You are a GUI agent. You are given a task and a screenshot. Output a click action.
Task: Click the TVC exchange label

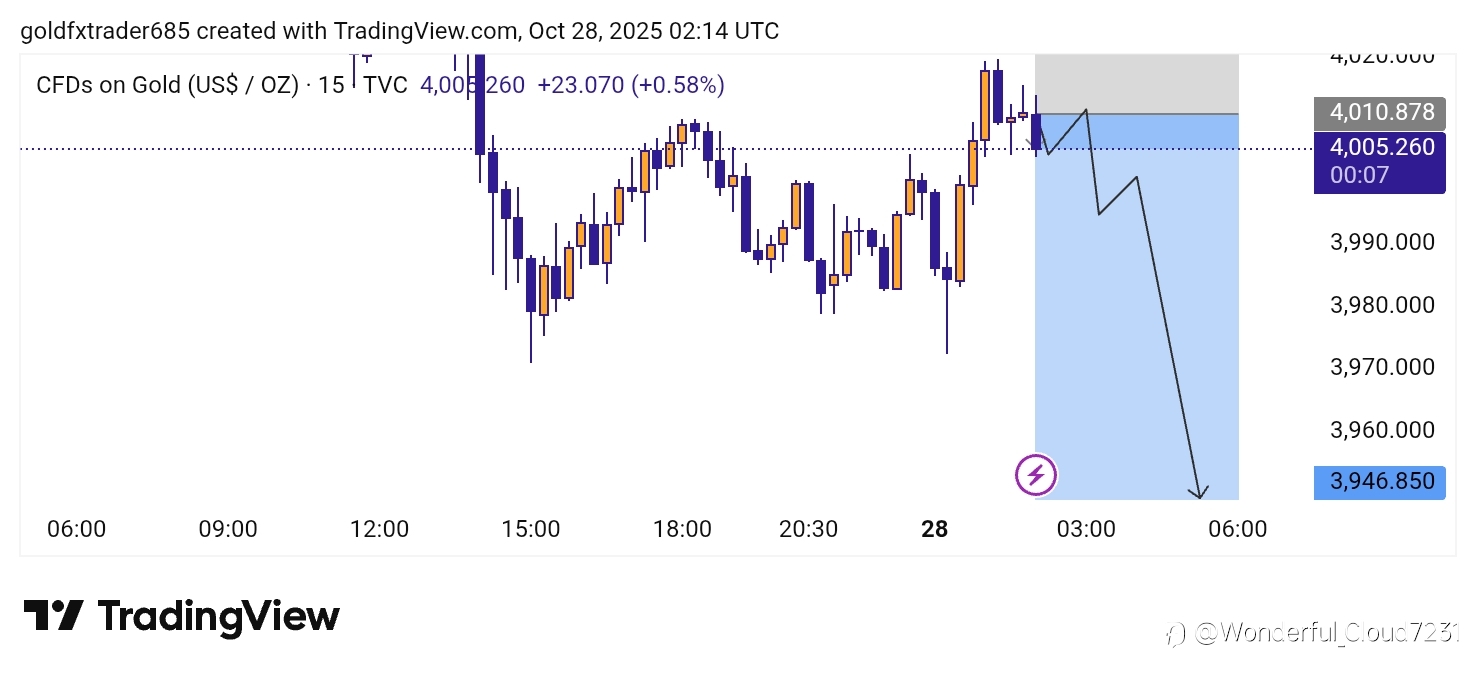click(385, 85)
